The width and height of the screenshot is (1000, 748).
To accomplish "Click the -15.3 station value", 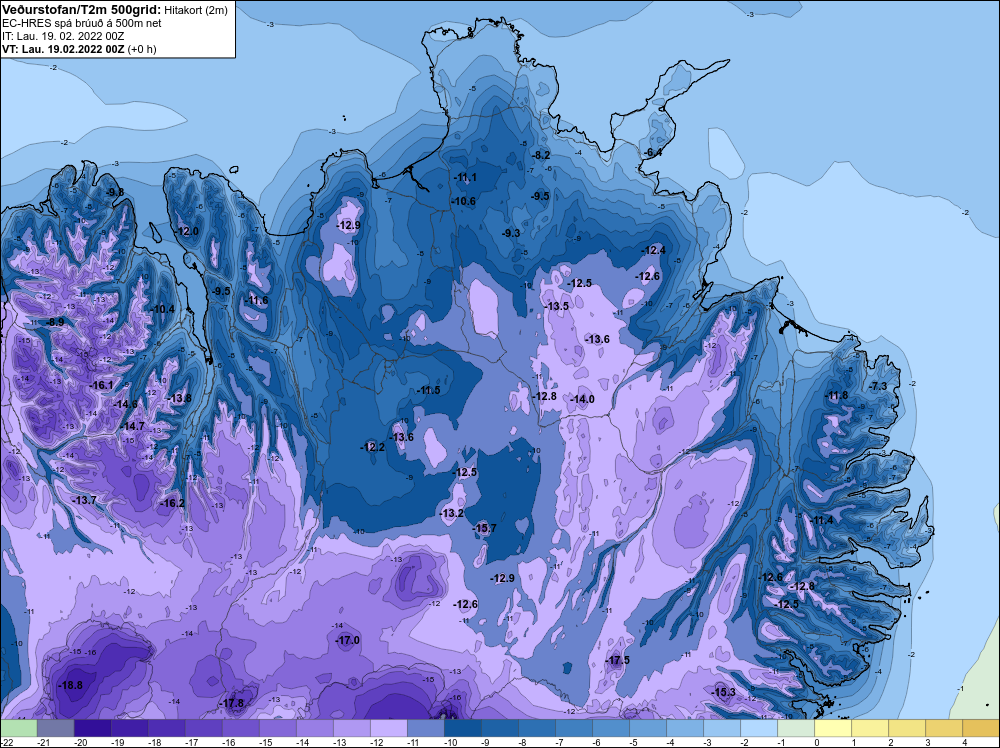I will (x=724, y=692).
